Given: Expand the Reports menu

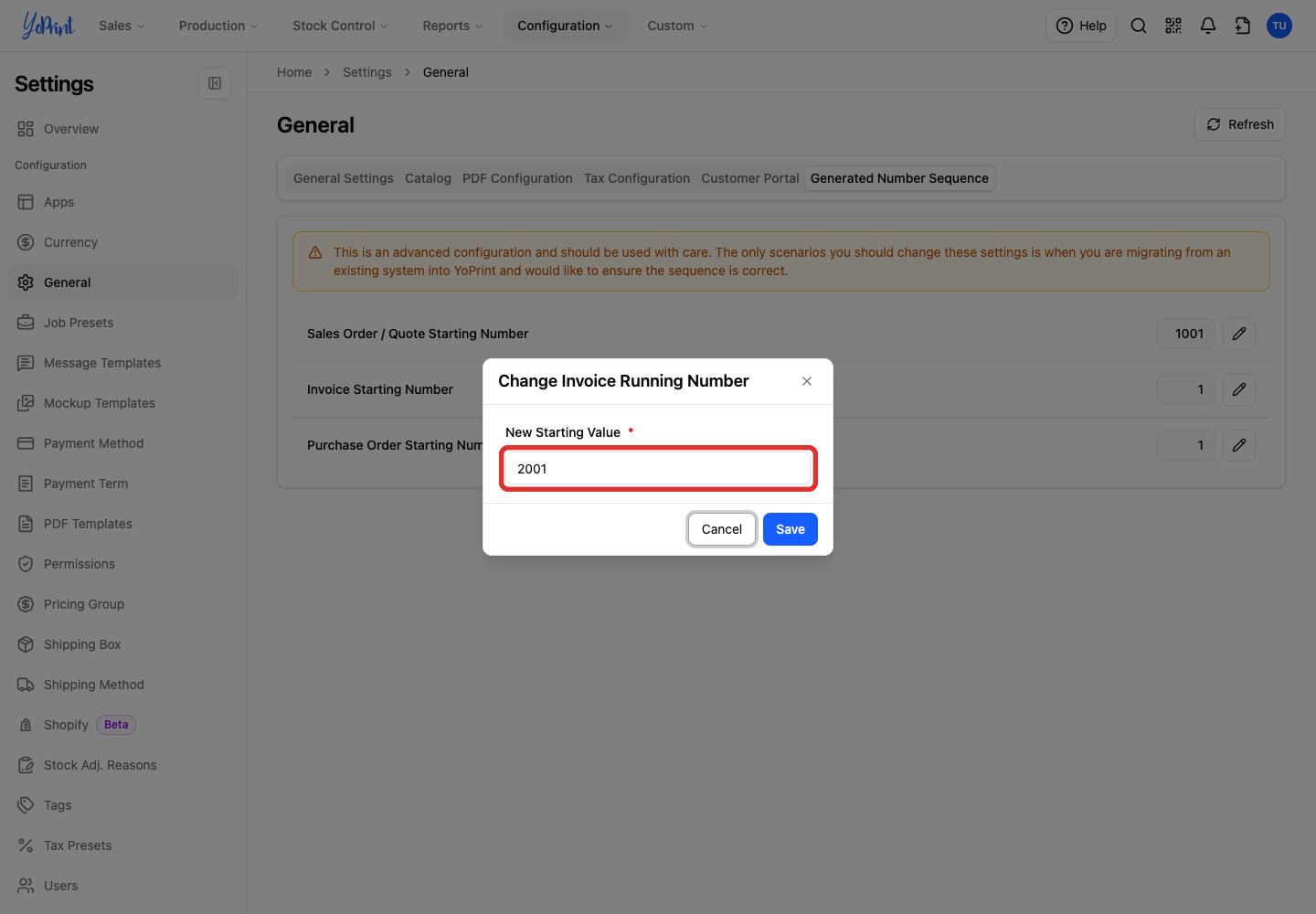Looking at the screenshot, I should (x=452, y=26).
